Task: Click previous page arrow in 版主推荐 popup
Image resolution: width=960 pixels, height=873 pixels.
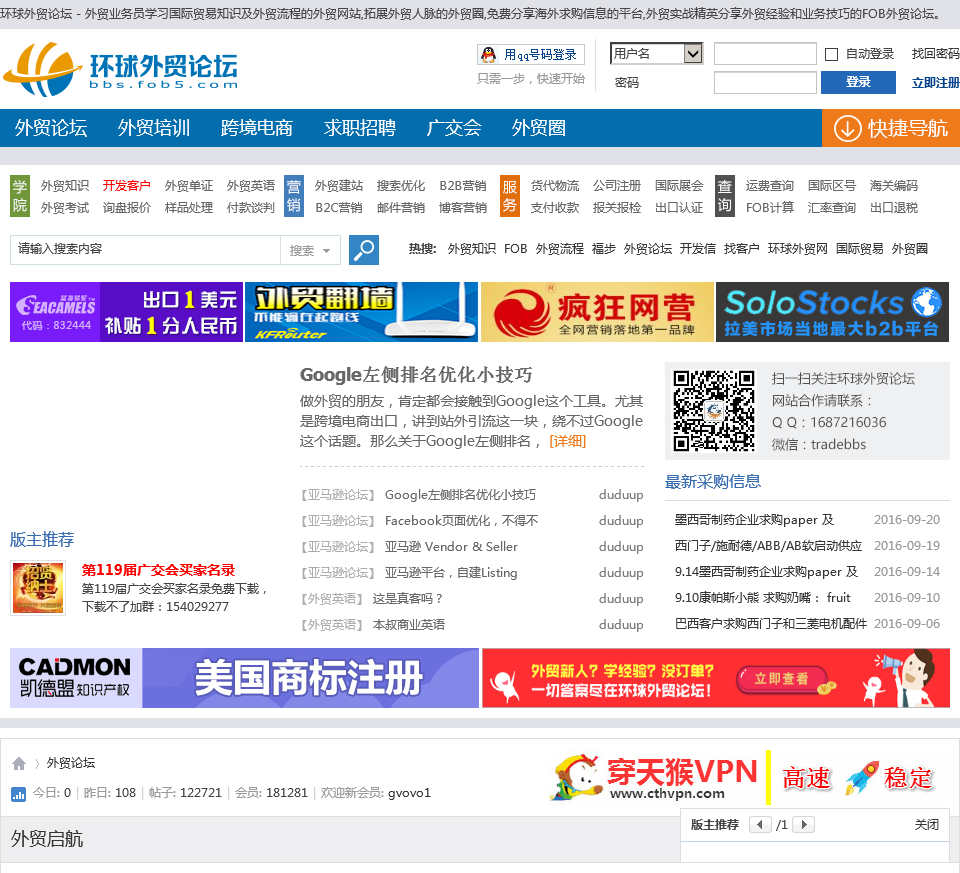Action: [x=760, y=824]
